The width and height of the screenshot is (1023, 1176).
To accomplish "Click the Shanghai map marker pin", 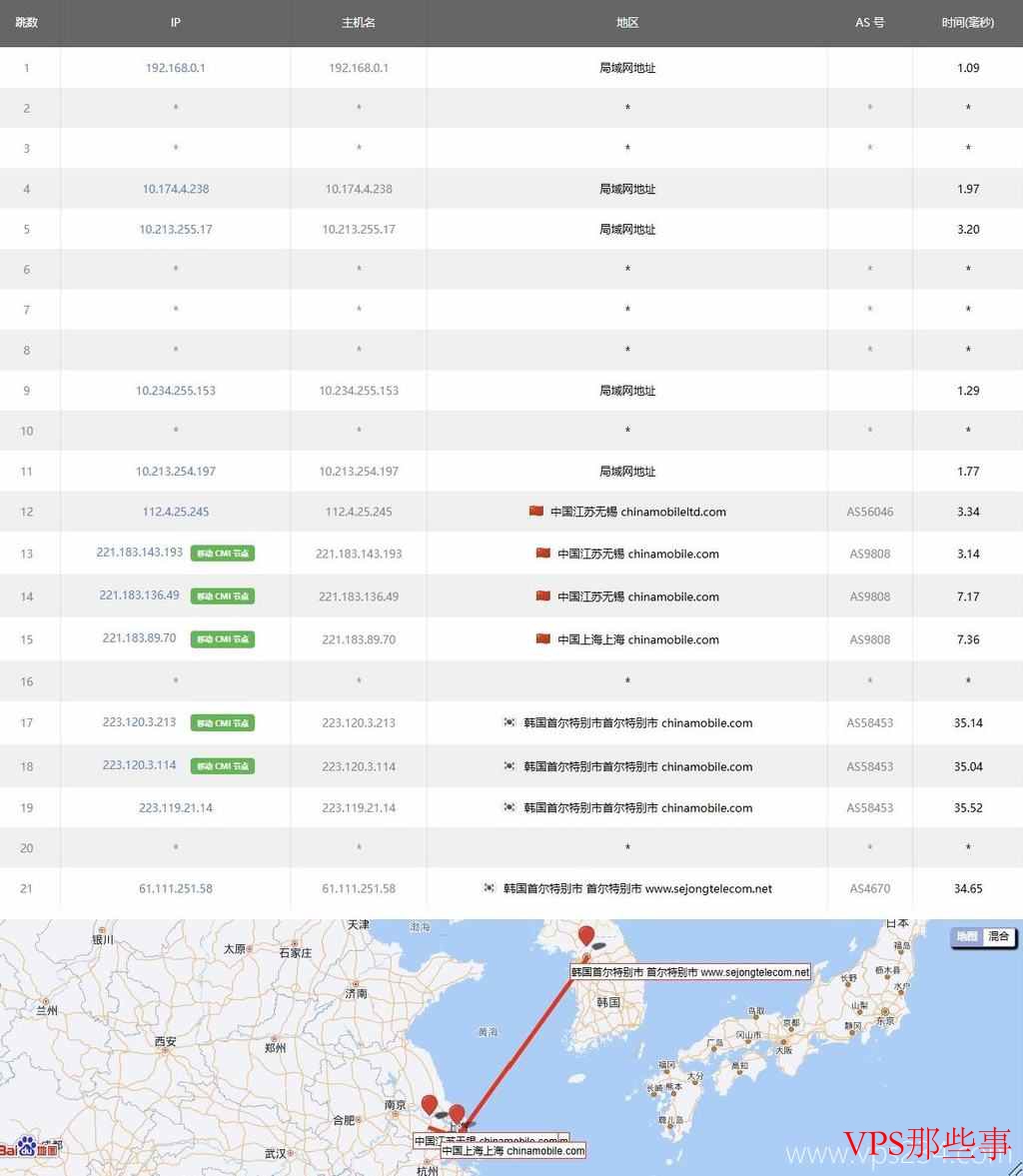I will pos(457,1114).
